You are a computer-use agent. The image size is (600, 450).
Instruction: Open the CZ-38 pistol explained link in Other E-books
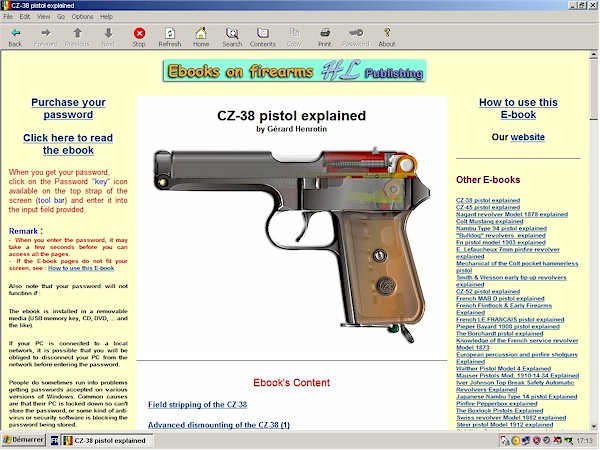488,200
